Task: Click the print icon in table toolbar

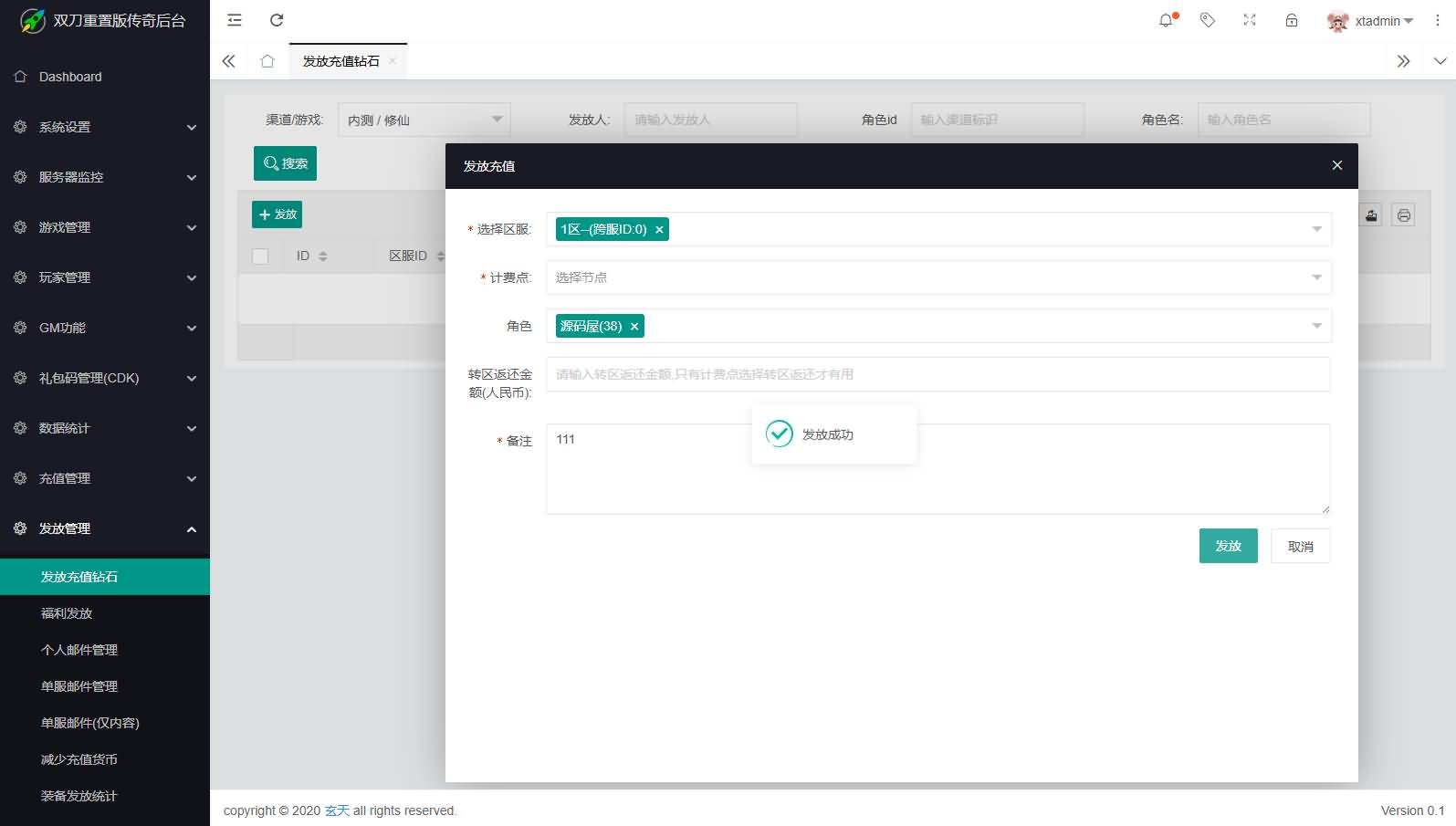Action: point(1403,215)
